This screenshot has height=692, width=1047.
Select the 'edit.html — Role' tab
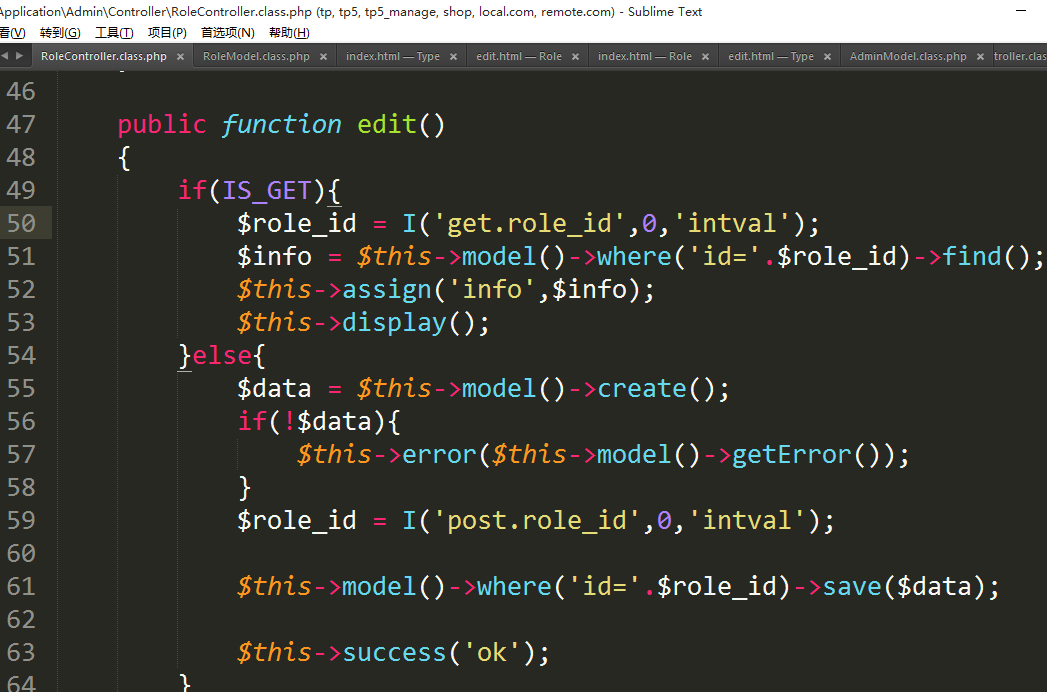tap(518, 57)
